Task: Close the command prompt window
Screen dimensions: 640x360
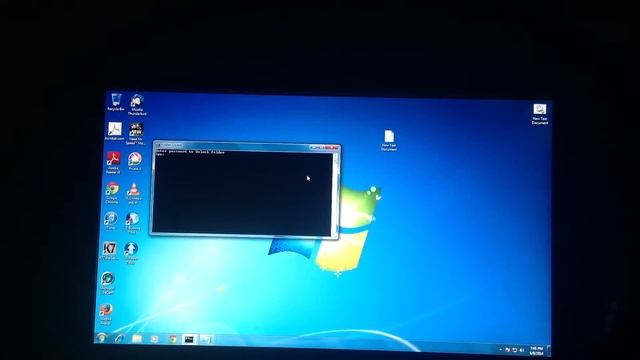Action: (x=333, y=147)
